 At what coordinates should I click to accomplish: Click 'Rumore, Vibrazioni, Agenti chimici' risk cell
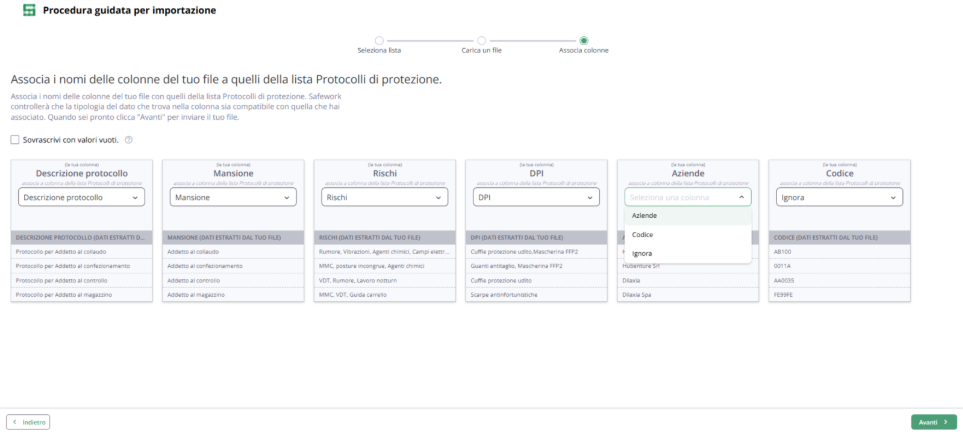(385, 251)
